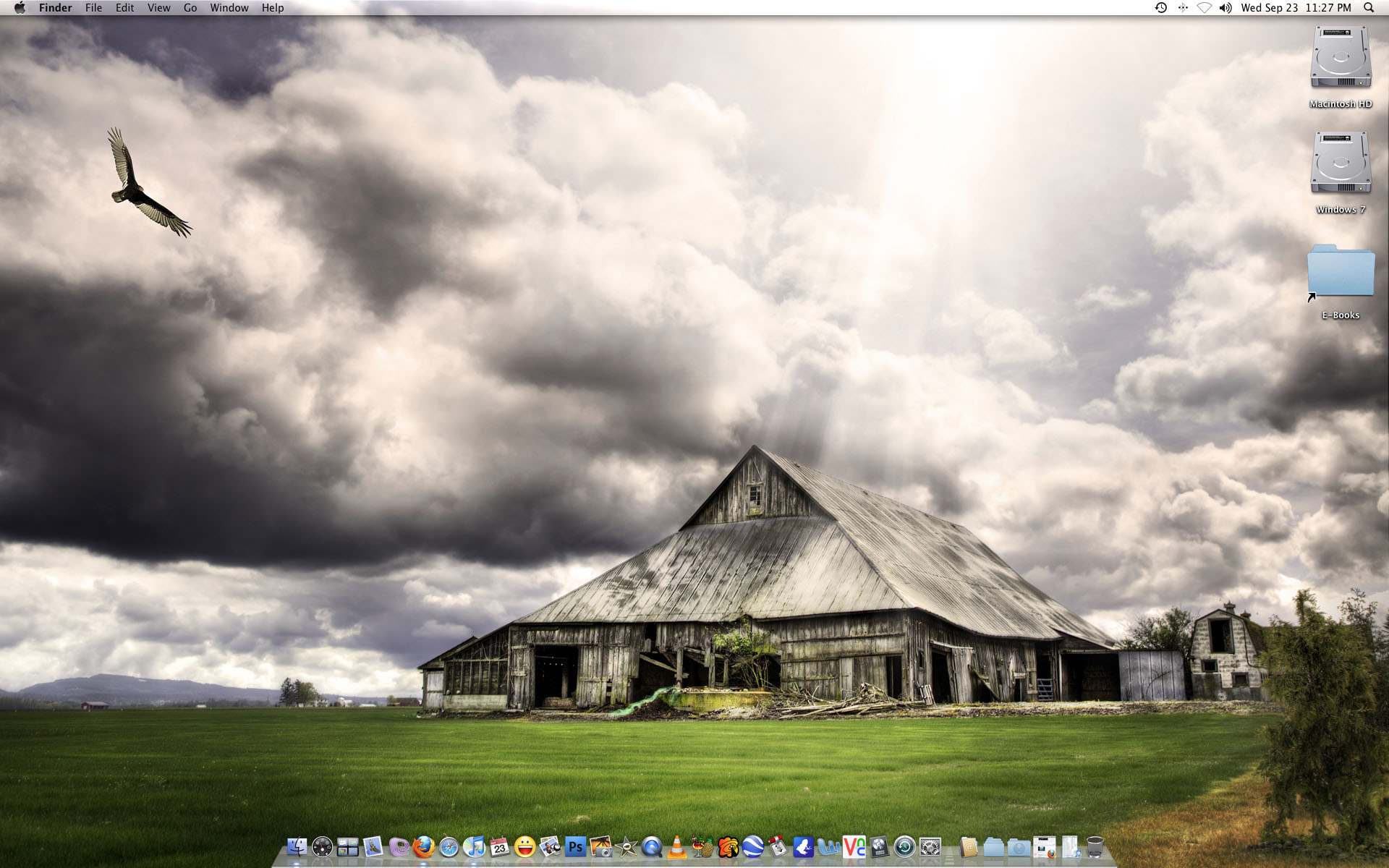Viewport: 1389px width, 868px height.
Task: Open the VNC viewer in the Dock
Action: (854, 846)
